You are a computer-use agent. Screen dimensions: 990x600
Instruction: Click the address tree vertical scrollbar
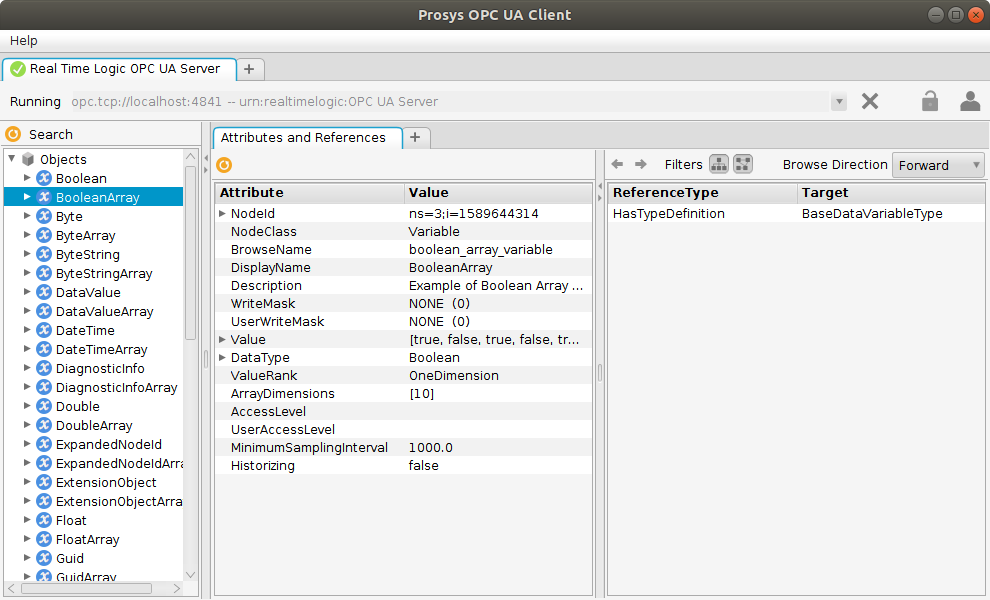coord(190,253)
